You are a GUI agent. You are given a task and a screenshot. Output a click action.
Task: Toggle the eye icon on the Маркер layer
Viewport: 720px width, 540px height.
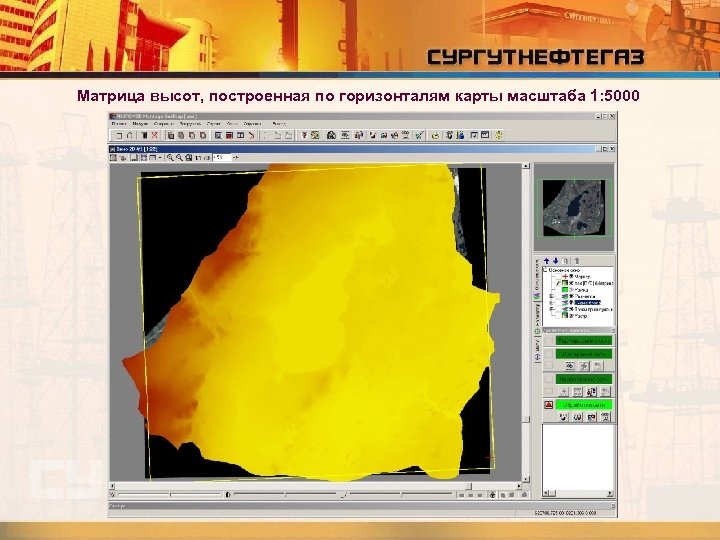click(571, 276)
